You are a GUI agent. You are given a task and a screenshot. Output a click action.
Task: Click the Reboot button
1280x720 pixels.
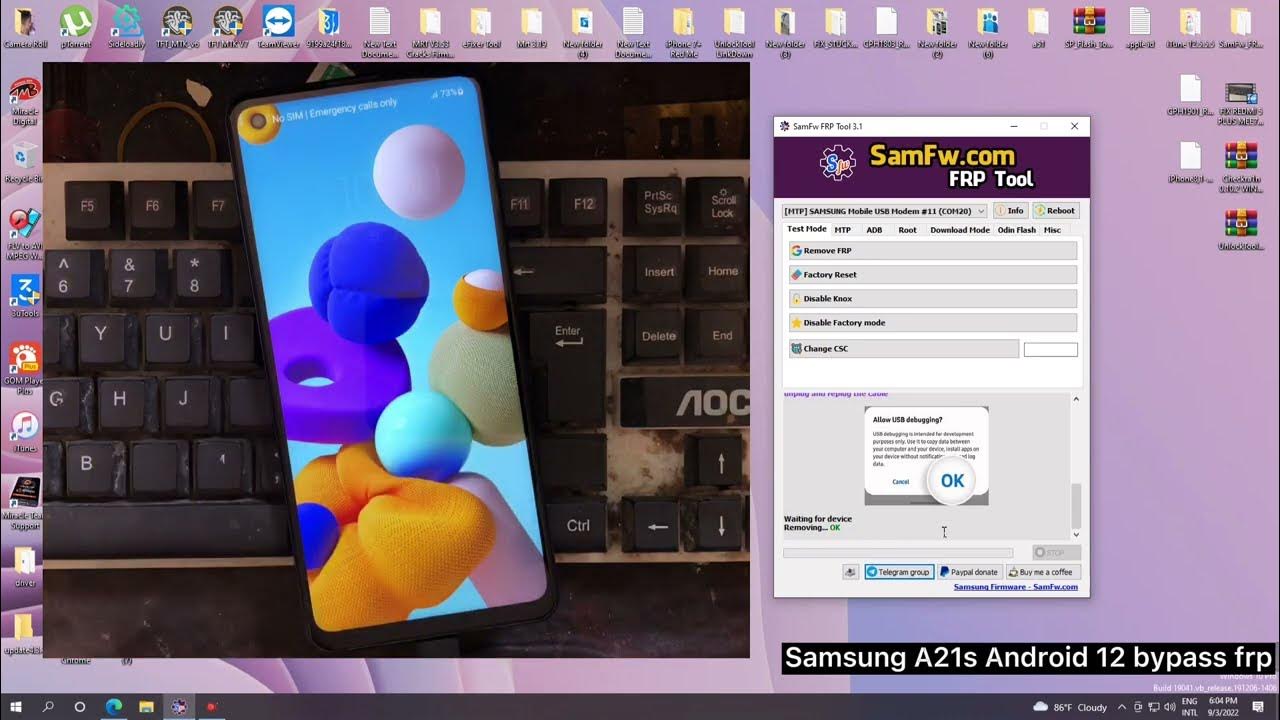tap(1055, 211)
